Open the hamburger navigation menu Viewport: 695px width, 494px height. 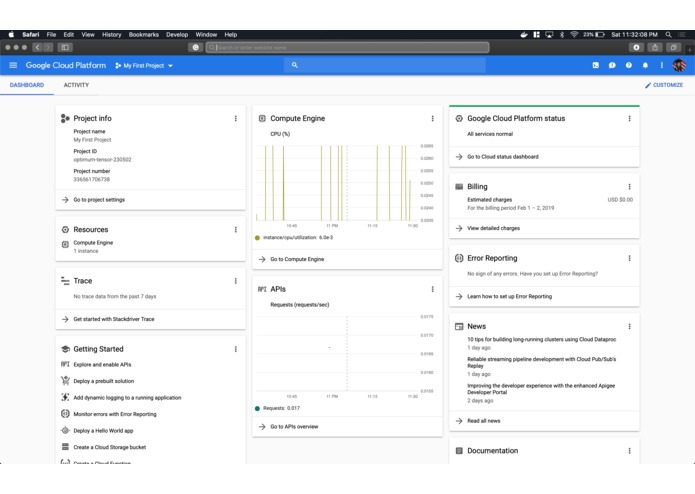coord(13,65)
